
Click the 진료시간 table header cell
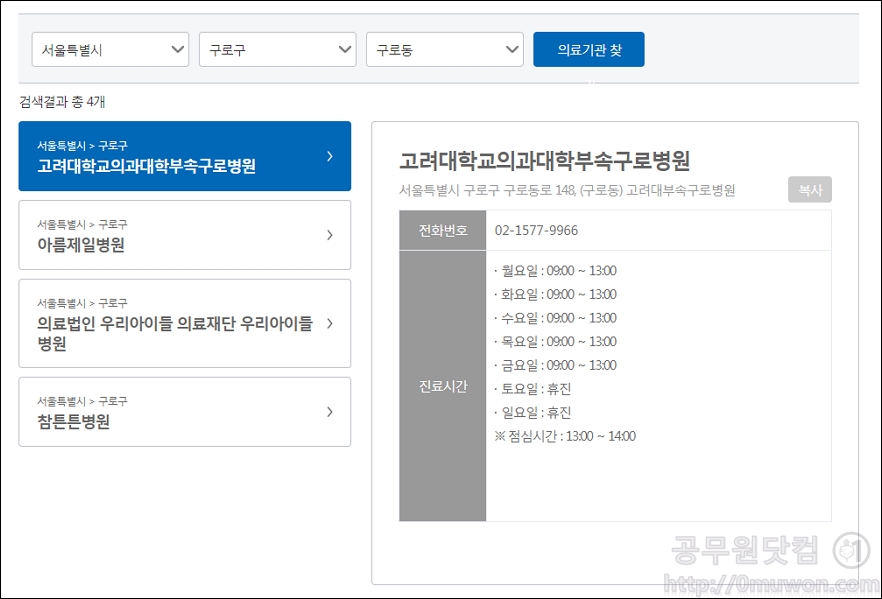[443, 386]
